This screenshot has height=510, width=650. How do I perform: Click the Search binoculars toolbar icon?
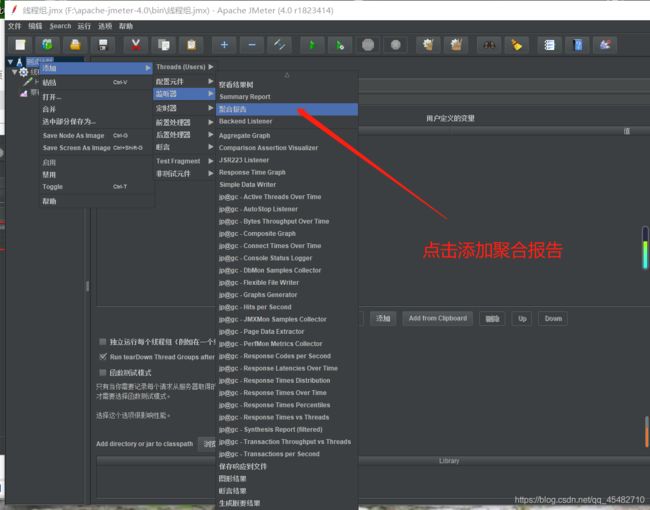click(x=489, y=45)
